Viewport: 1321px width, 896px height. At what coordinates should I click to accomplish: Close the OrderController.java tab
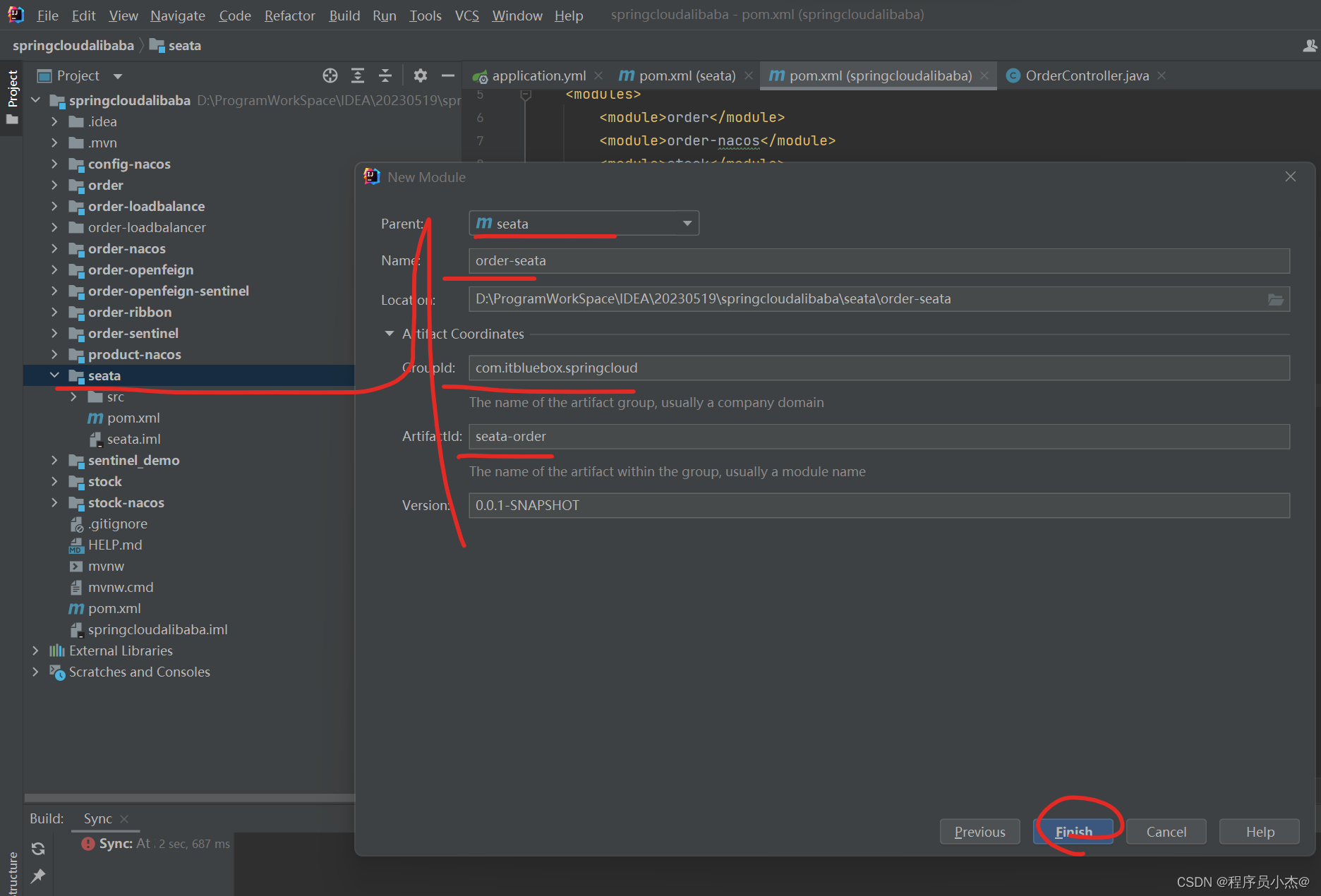pos(1162,75)
